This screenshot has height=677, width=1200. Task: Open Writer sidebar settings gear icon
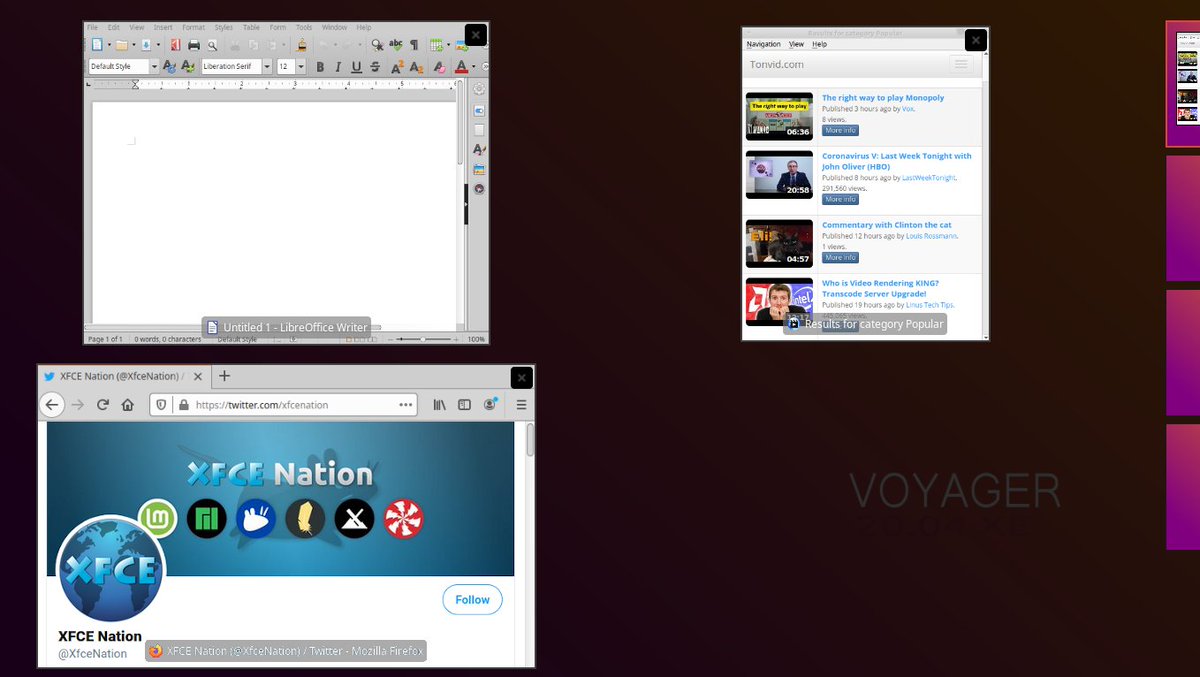point(479,90)
